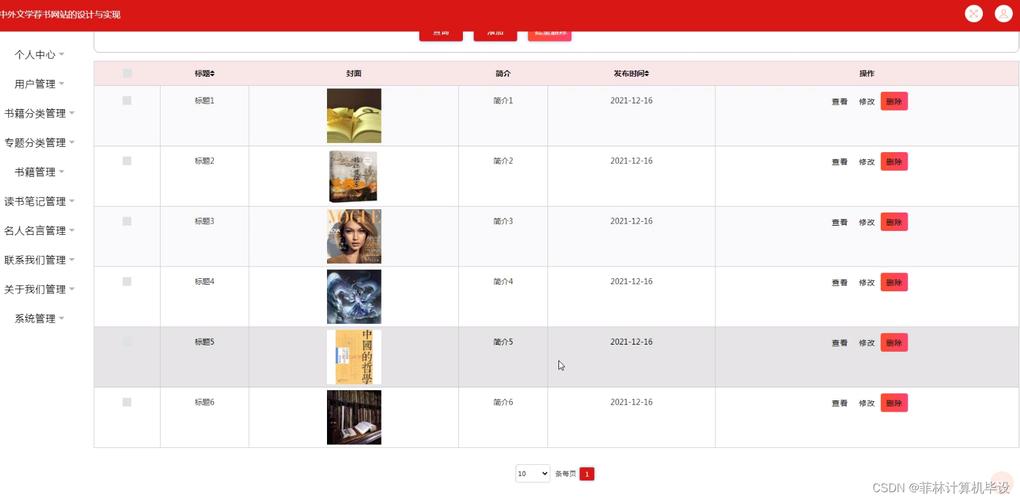Check the checkbox for row 标题6
Image resolution: width=1020 pixels, height=500 pixels.
127,402
